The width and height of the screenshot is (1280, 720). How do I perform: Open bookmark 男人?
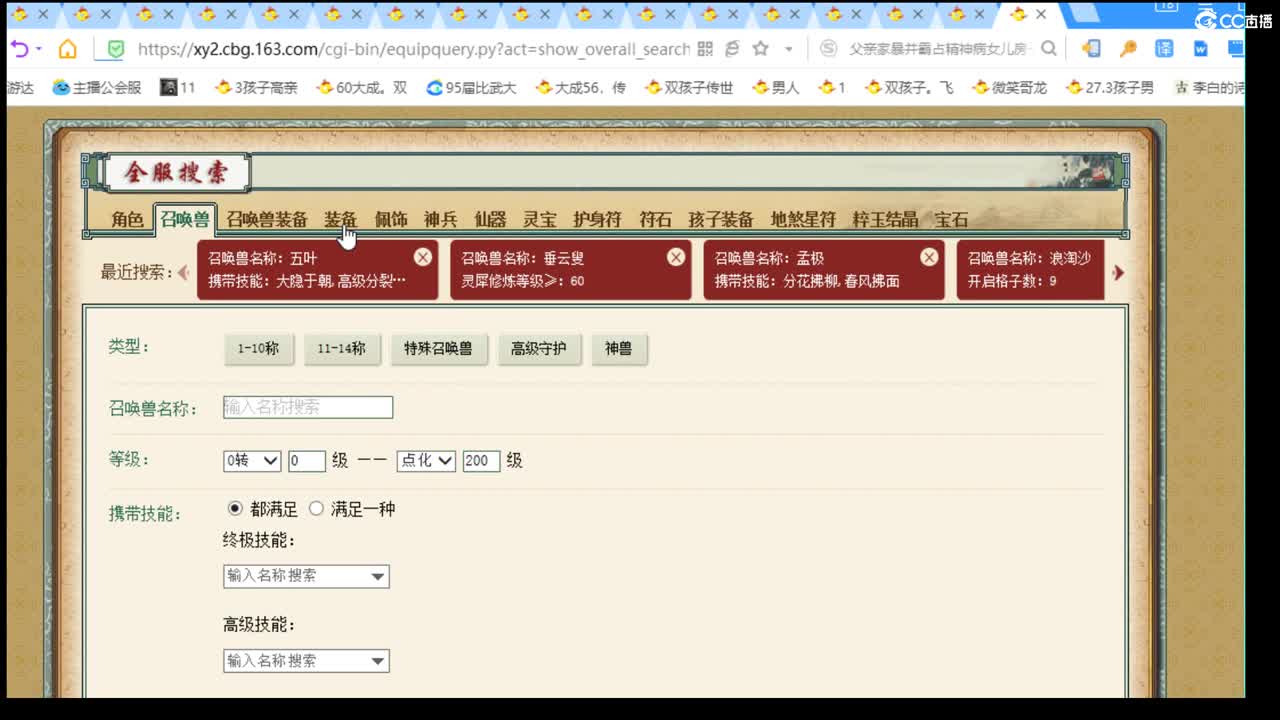click(x=776, y=87)
